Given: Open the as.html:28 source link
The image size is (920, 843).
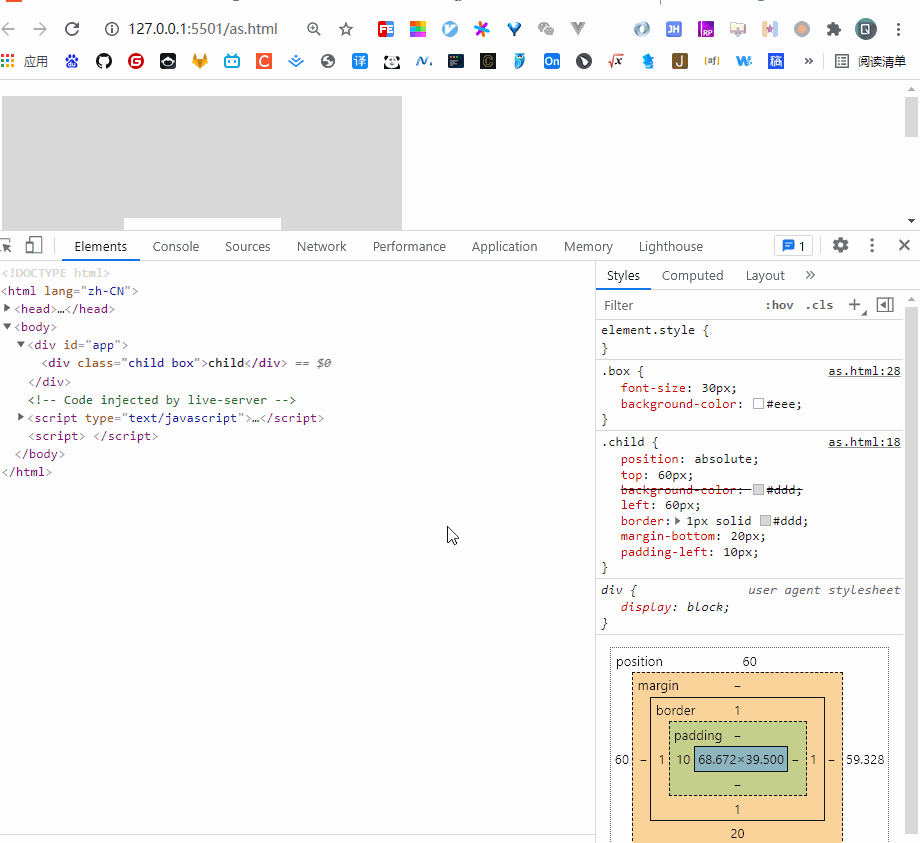Looking at the screenshot, I should click(x=864, y=371).
